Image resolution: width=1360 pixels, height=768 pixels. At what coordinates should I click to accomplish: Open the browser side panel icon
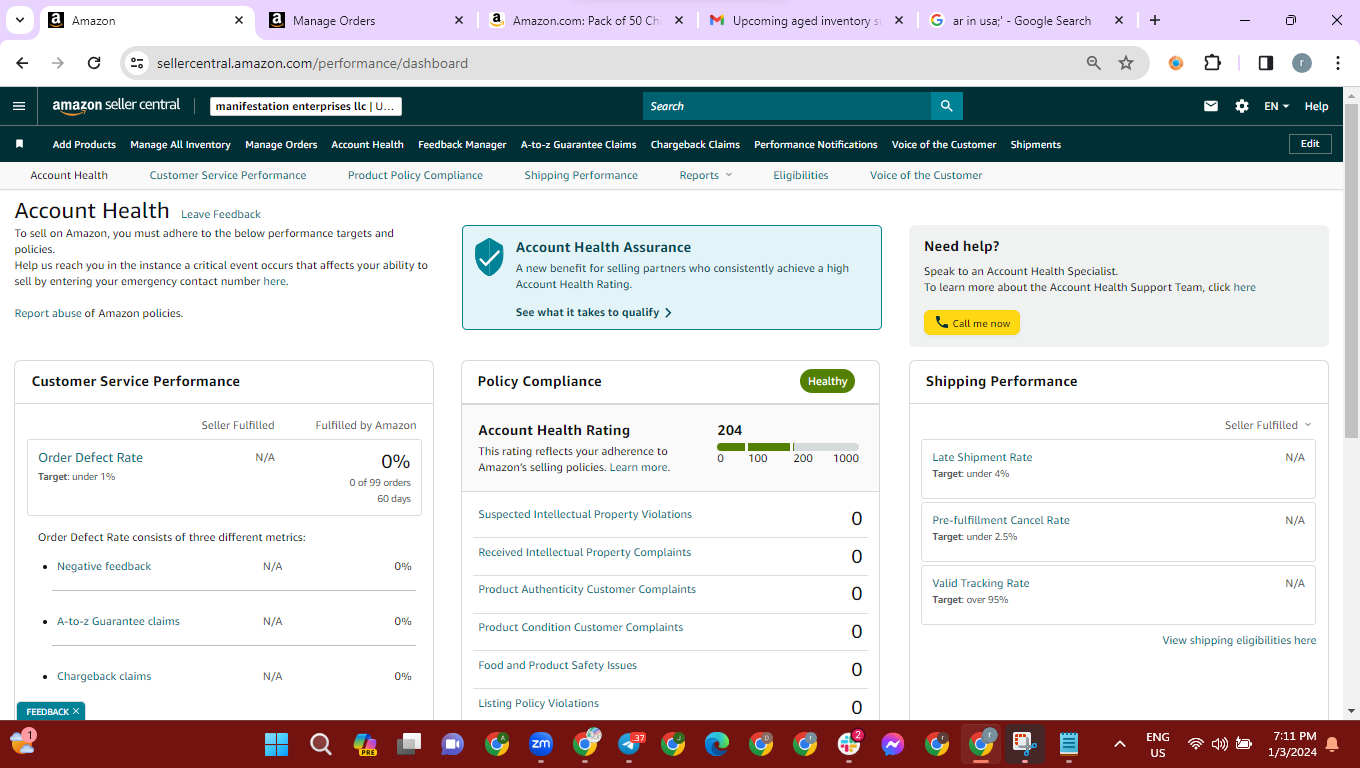pos(1265,63)
